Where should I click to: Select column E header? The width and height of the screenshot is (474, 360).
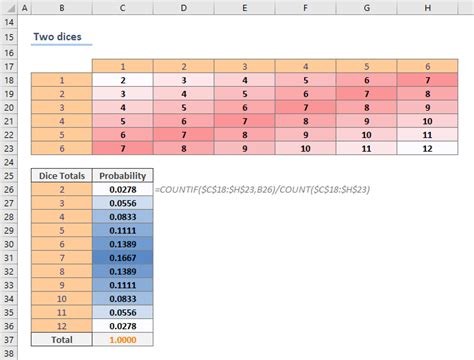(245, 7)
